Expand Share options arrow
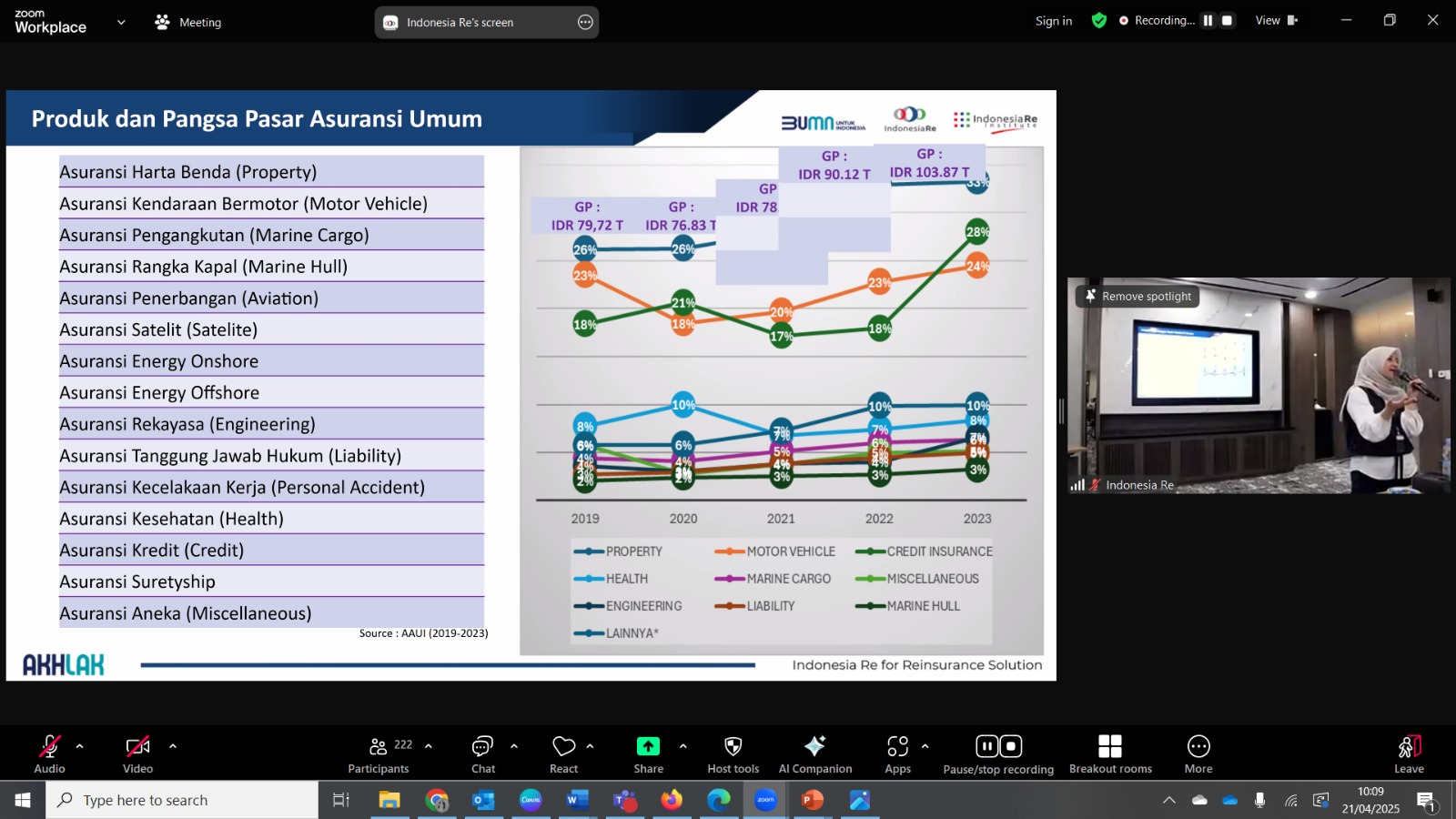Image resolution: width=1456 pixels, height=819 pixels. 683,746
